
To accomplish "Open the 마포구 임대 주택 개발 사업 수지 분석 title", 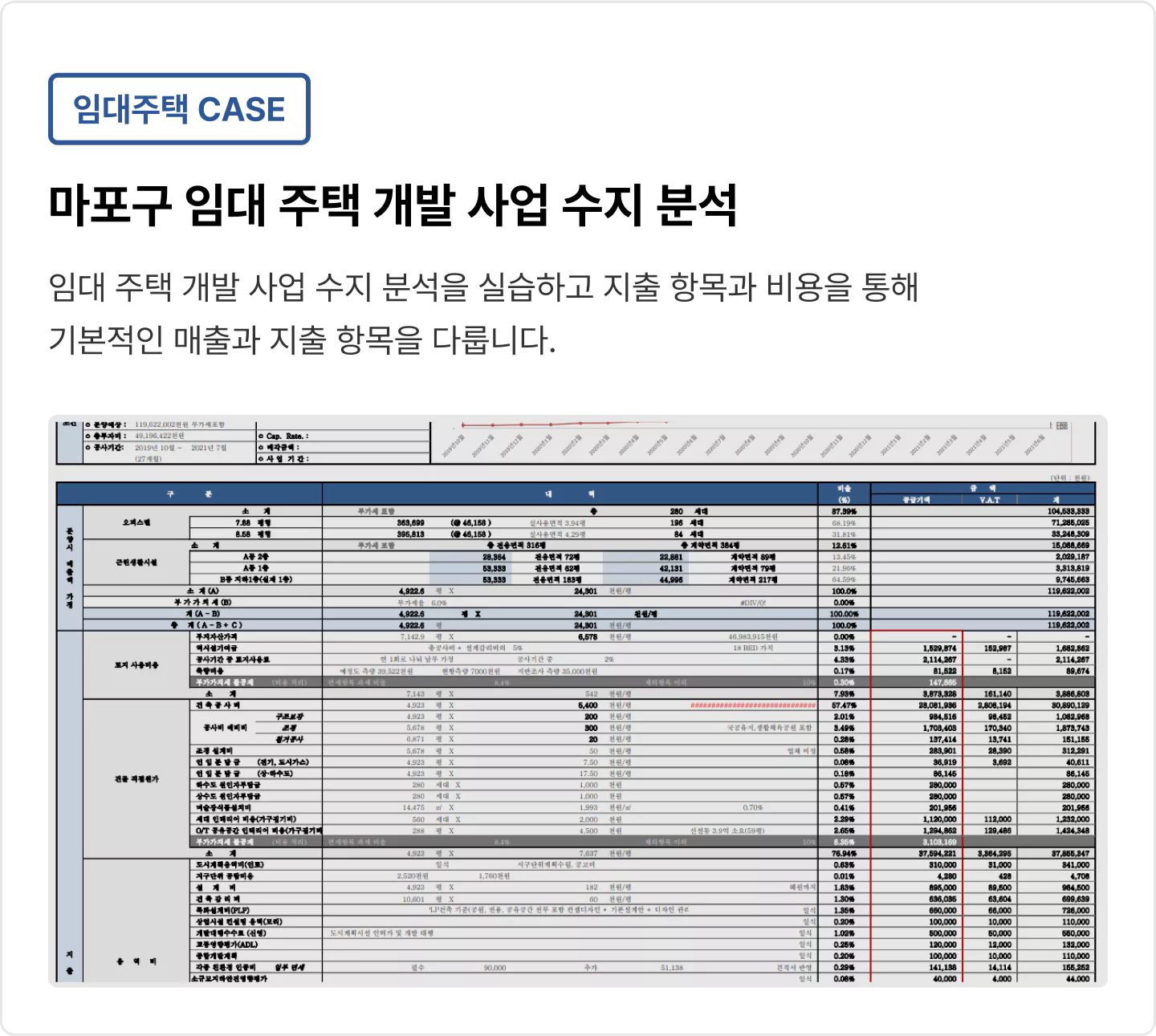I will pyautogui.click(x=393, y=205).
